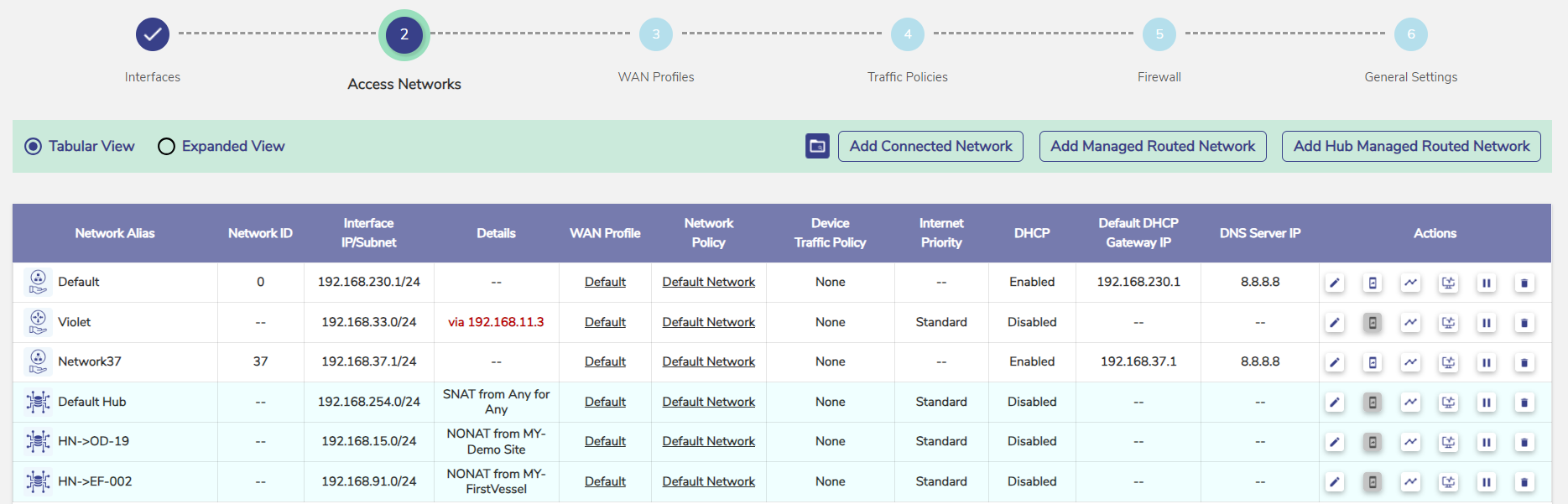Click mobile device icon in Default row
1568x504 pixels.
coord(1373,283)
